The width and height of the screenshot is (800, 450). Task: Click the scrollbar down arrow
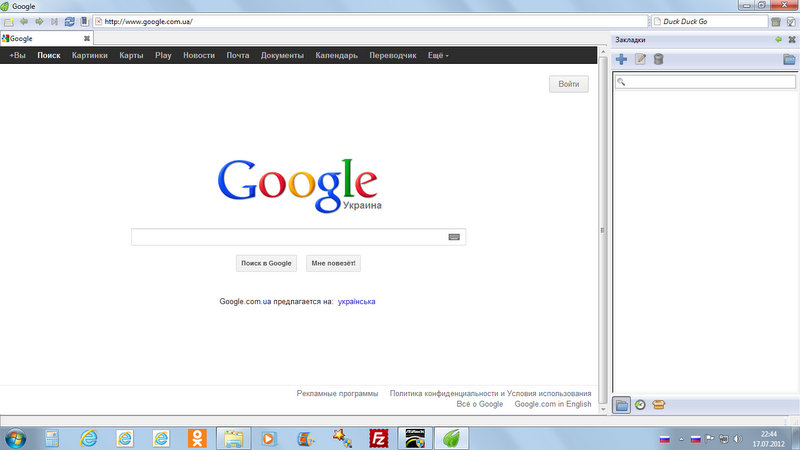click(603, 409)
